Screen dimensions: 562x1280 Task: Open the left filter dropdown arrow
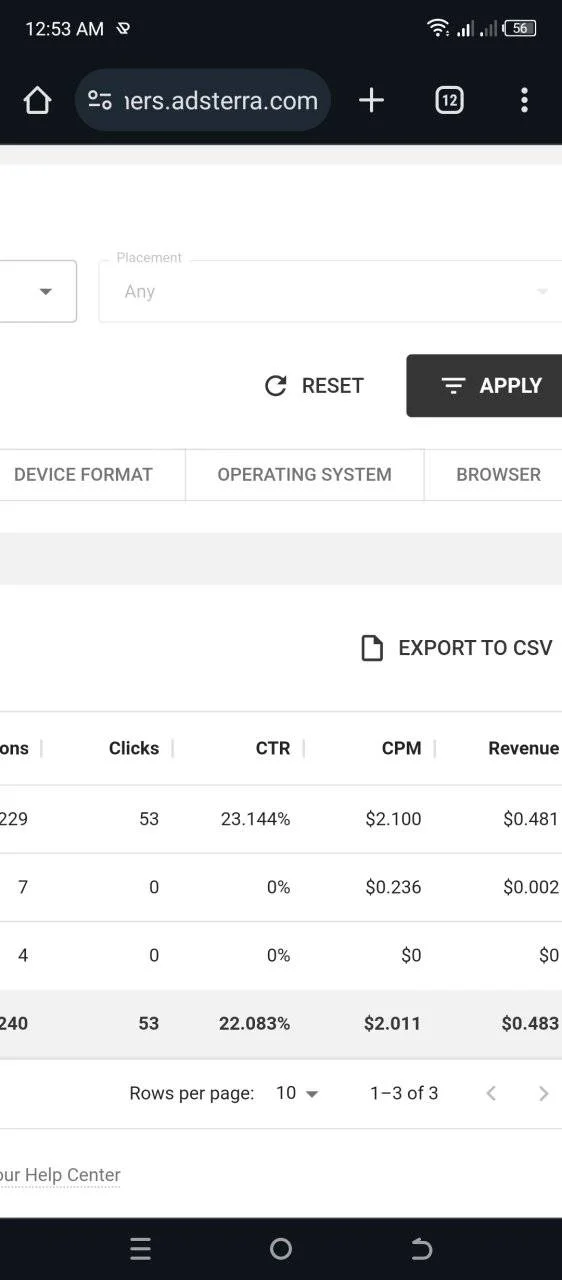(x=45, y=292)
